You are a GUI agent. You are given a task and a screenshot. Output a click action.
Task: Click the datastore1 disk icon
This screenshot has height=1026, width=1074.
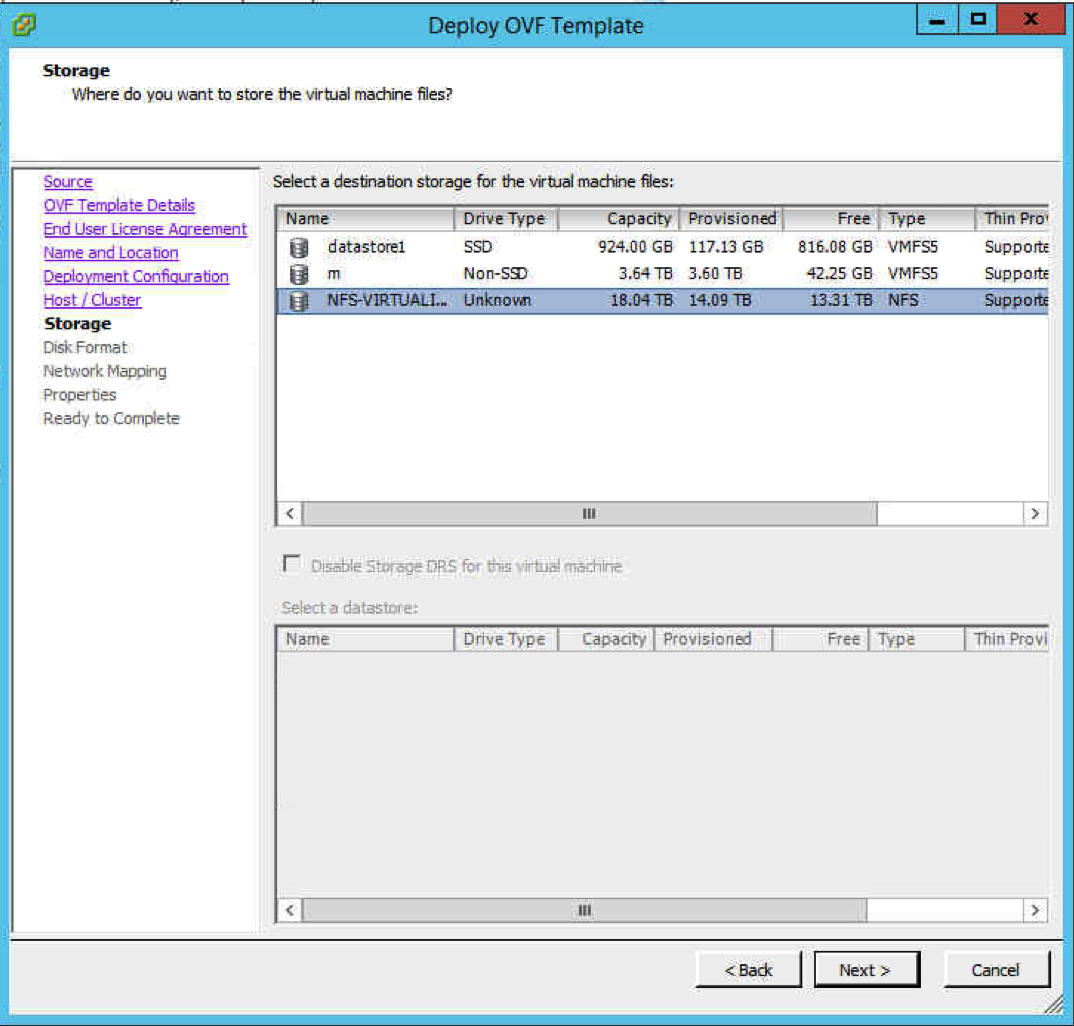[298, 247]
